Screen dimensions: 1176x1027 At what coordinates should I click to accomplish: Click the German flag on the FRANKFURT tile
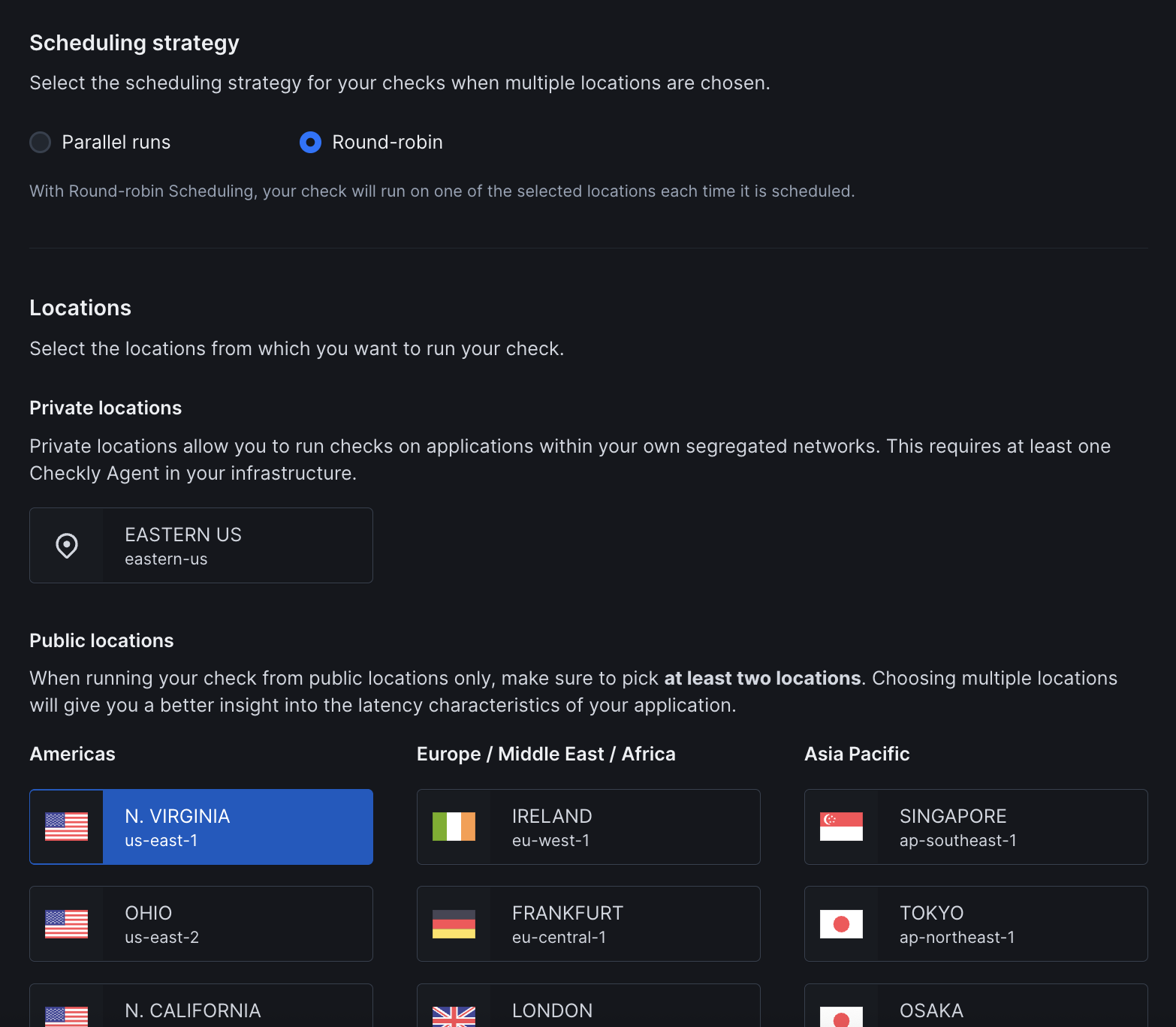point(454,923)
